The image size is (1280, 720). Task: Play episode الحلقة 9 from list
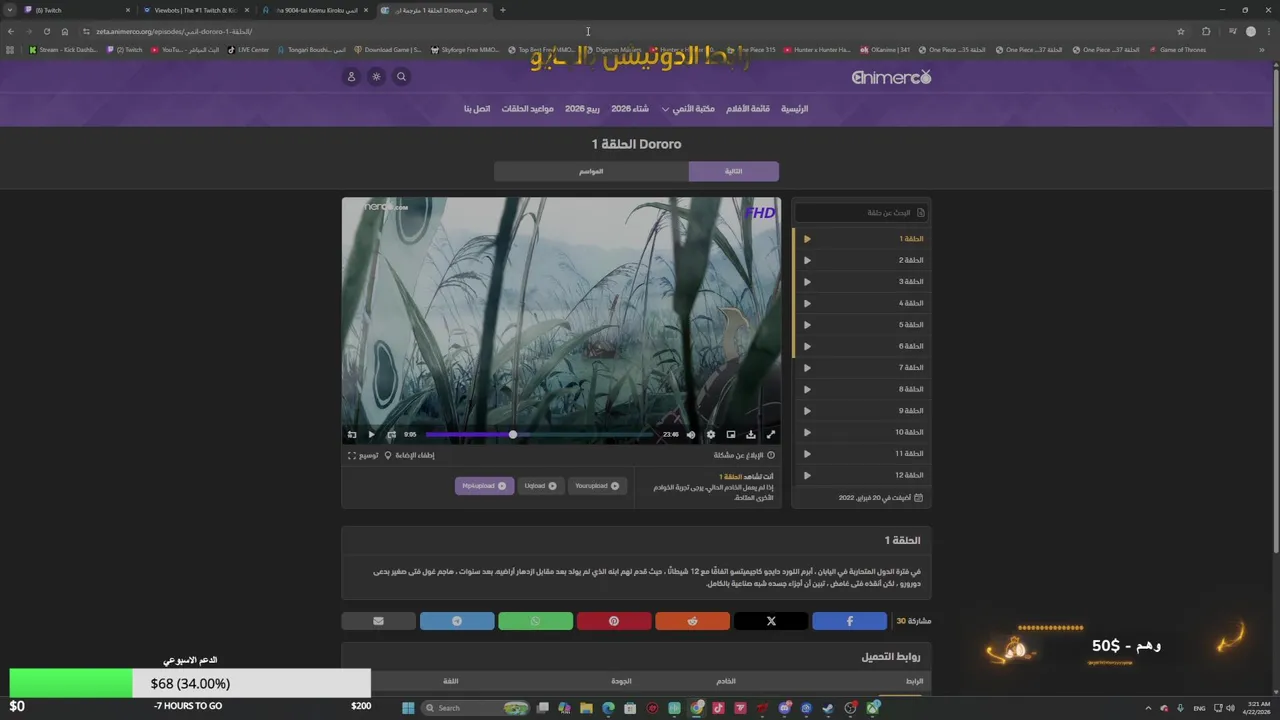coord(862,411)
